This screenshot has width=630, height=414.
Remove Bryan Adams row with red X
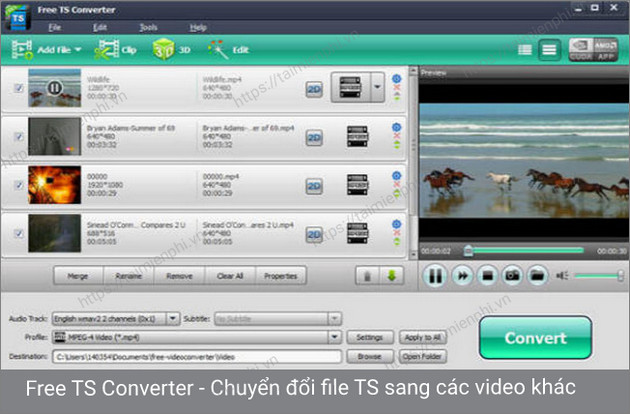[397, 136]
